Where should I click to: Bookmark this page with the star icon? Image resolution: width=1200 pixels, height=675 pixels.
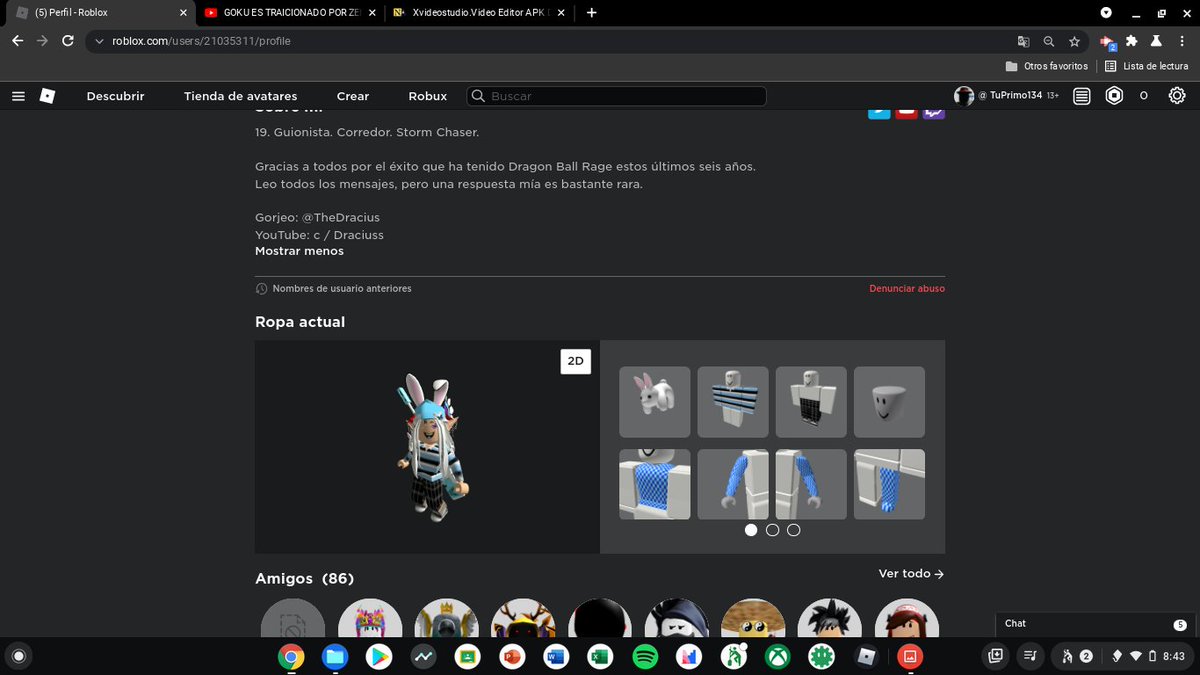pos(1075,41)
